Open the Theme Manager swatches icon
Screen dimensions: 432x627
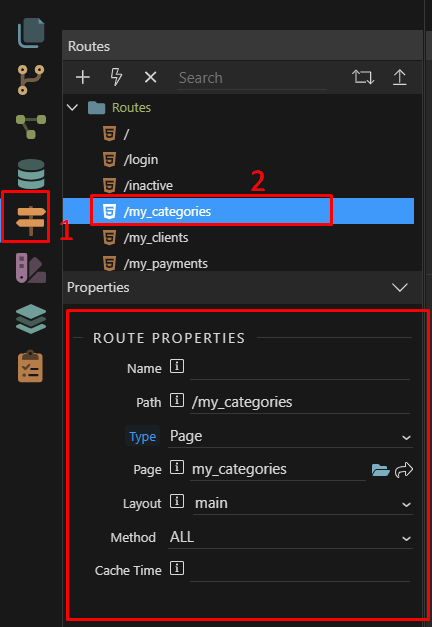[x=31, y=268]
